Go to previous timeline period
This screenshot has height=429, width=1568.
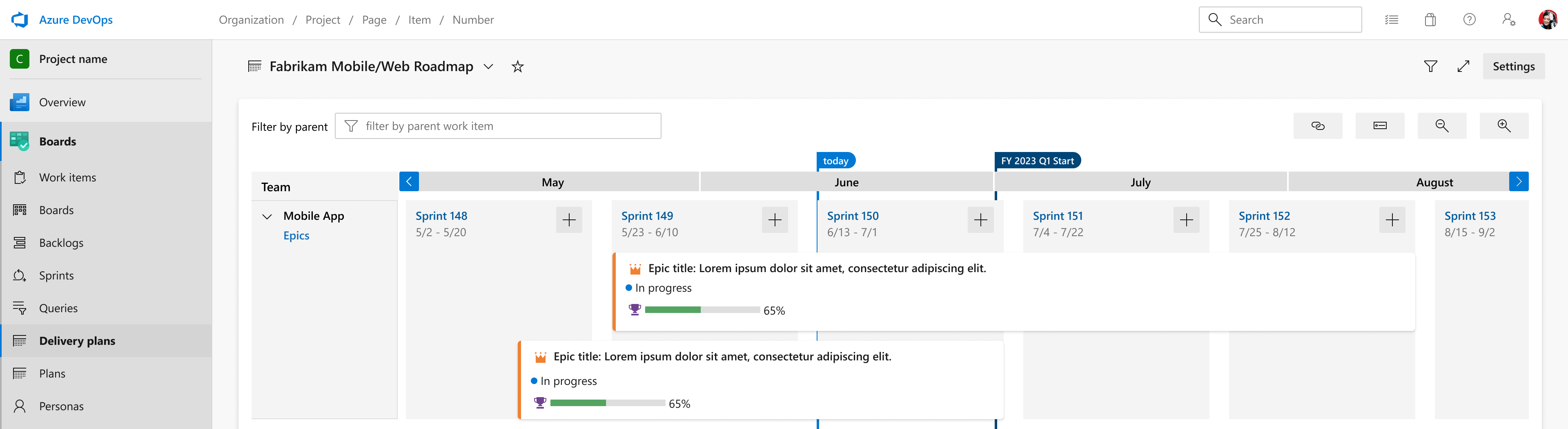[409, 181]
